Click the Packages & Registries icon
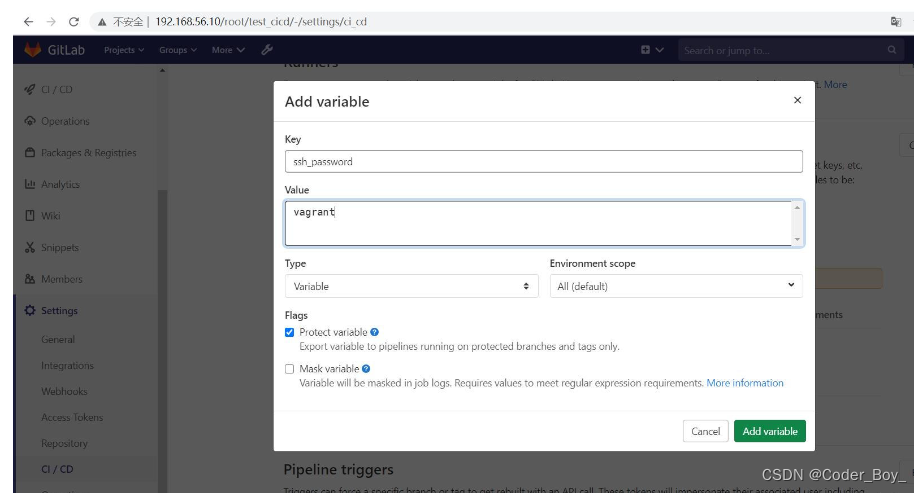This screenshot has height=493, width=922. pos(30,152)
